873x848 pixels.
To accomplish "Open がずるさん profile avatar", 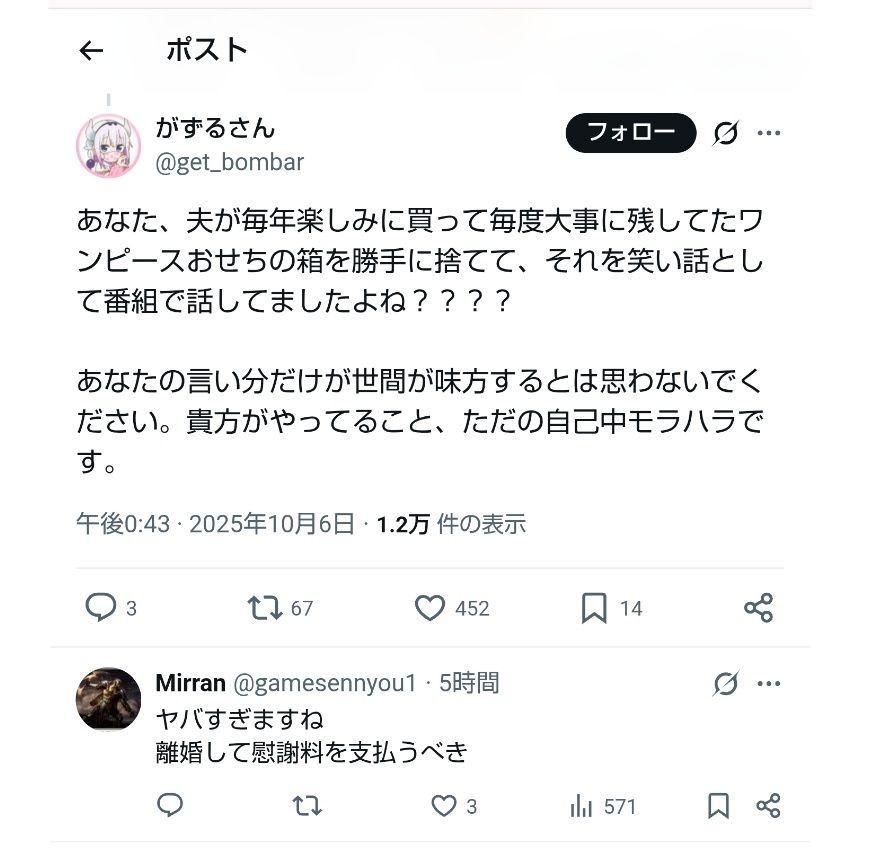I will click(108, 146).
